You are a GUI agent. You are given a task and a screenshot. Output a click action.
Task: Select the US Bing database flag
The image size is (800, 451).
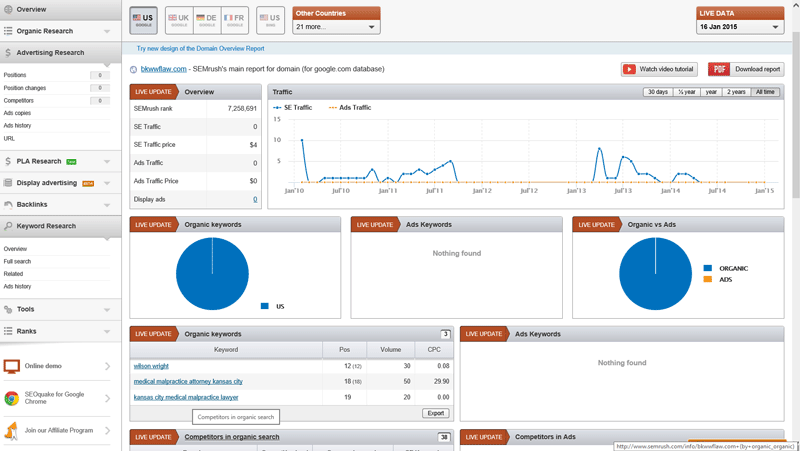270,20
